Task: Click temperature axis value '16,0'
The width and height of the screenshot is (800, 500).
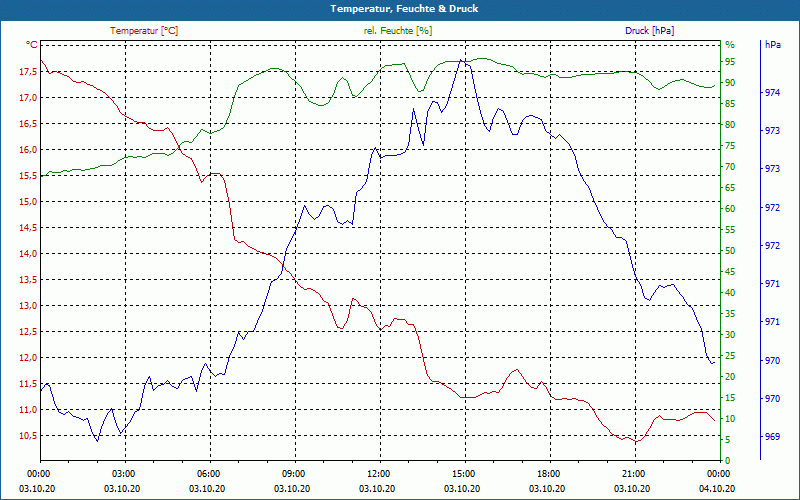Action: [x=28, y=150]
